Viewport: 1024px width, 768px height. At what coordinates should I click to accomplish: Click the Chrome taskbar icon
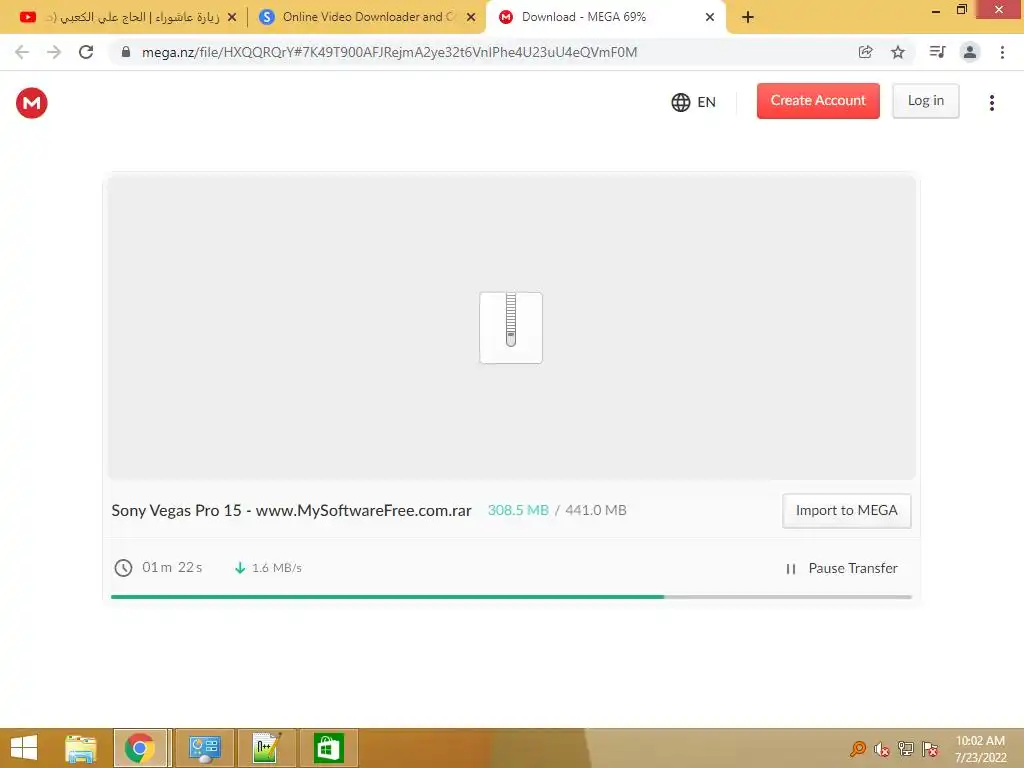click(x=140, y=748)
